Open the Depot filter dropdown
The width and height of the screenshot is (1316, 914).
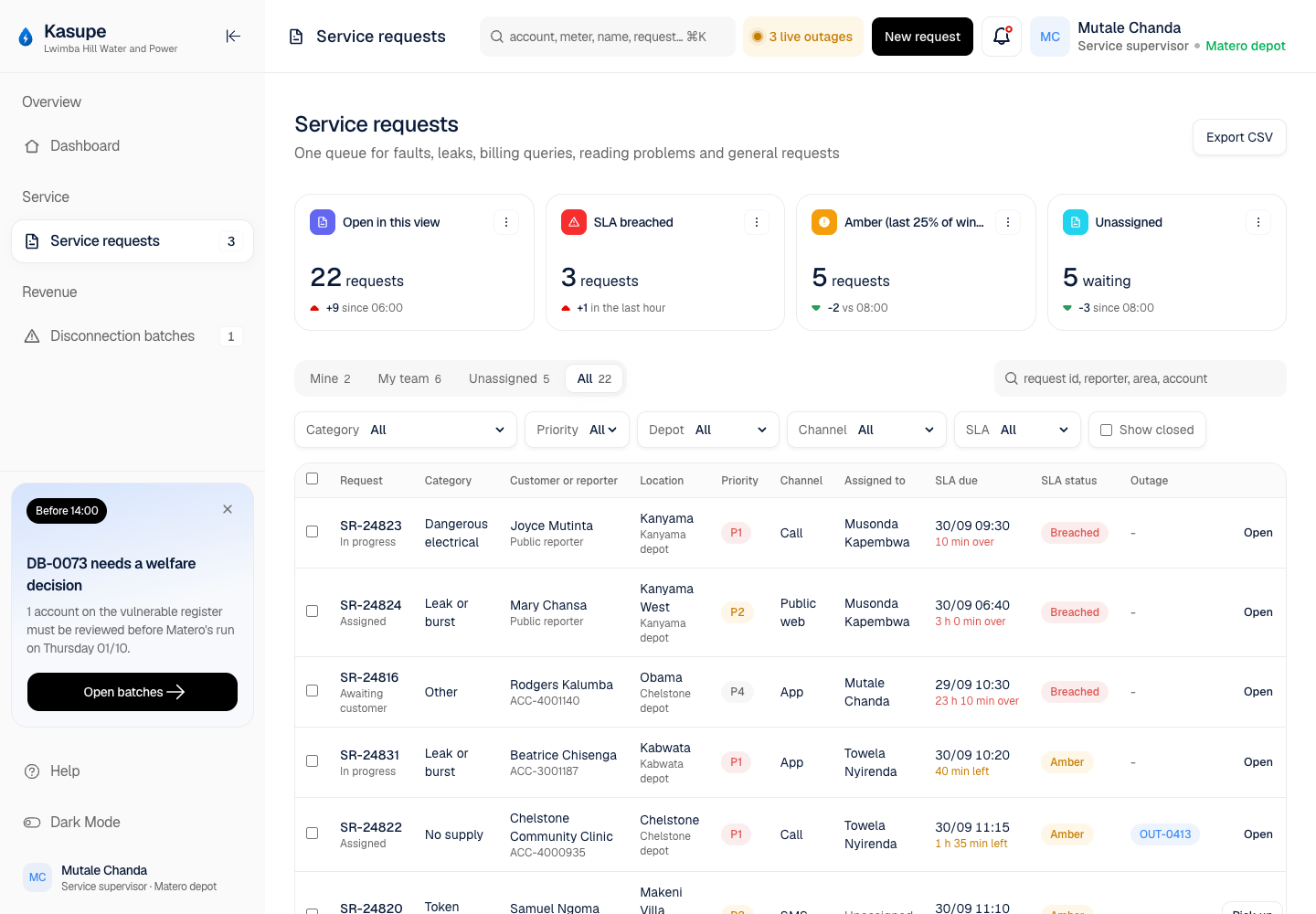click(x=707, y=430)
